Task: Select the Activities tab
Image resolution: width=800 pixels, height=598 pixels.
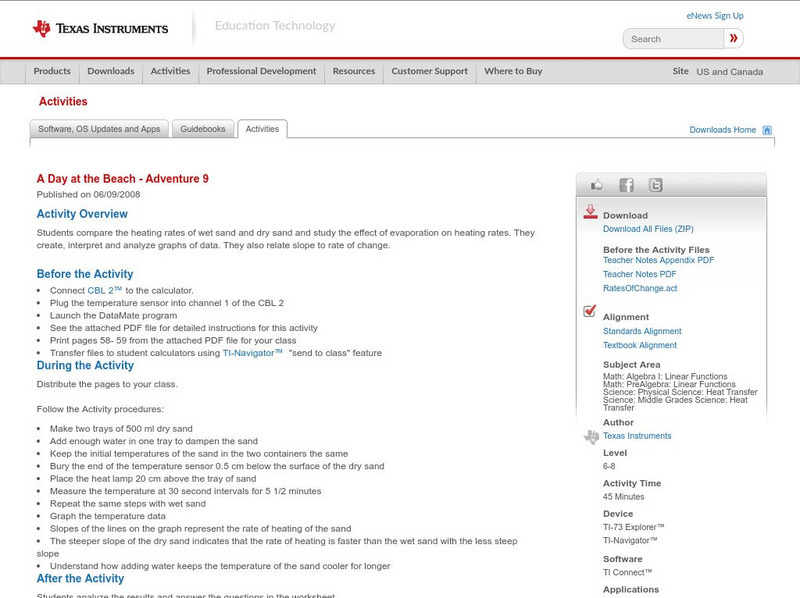Action: pos(262,129)
